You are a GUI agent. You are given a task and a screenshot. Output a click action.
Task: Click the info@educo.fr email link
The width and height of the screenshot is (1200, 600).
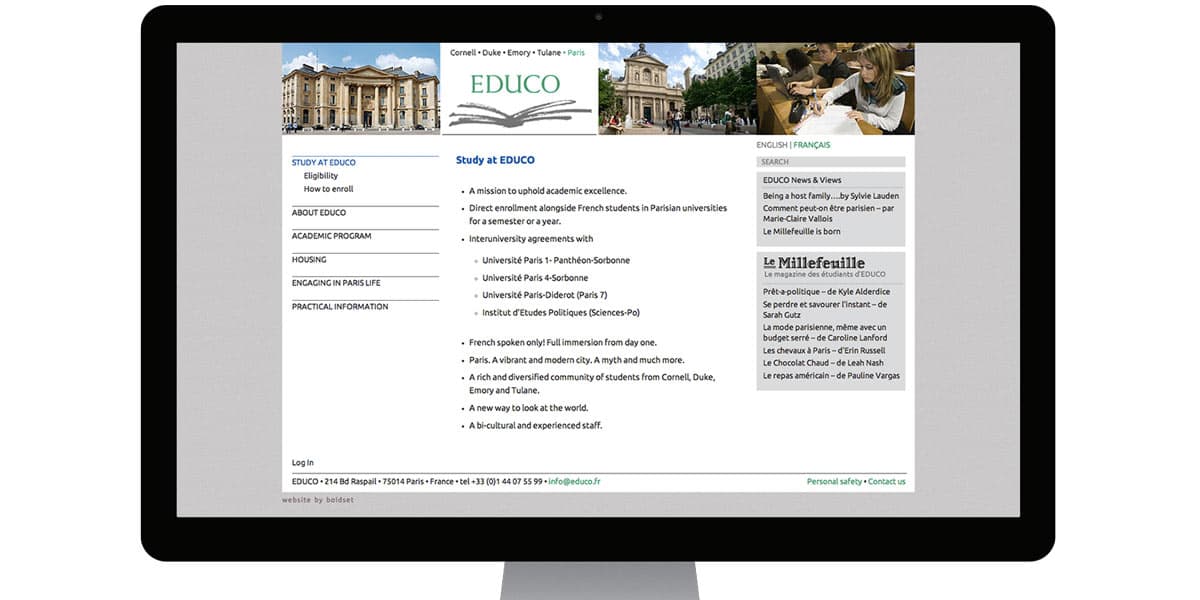coord(574,482)
